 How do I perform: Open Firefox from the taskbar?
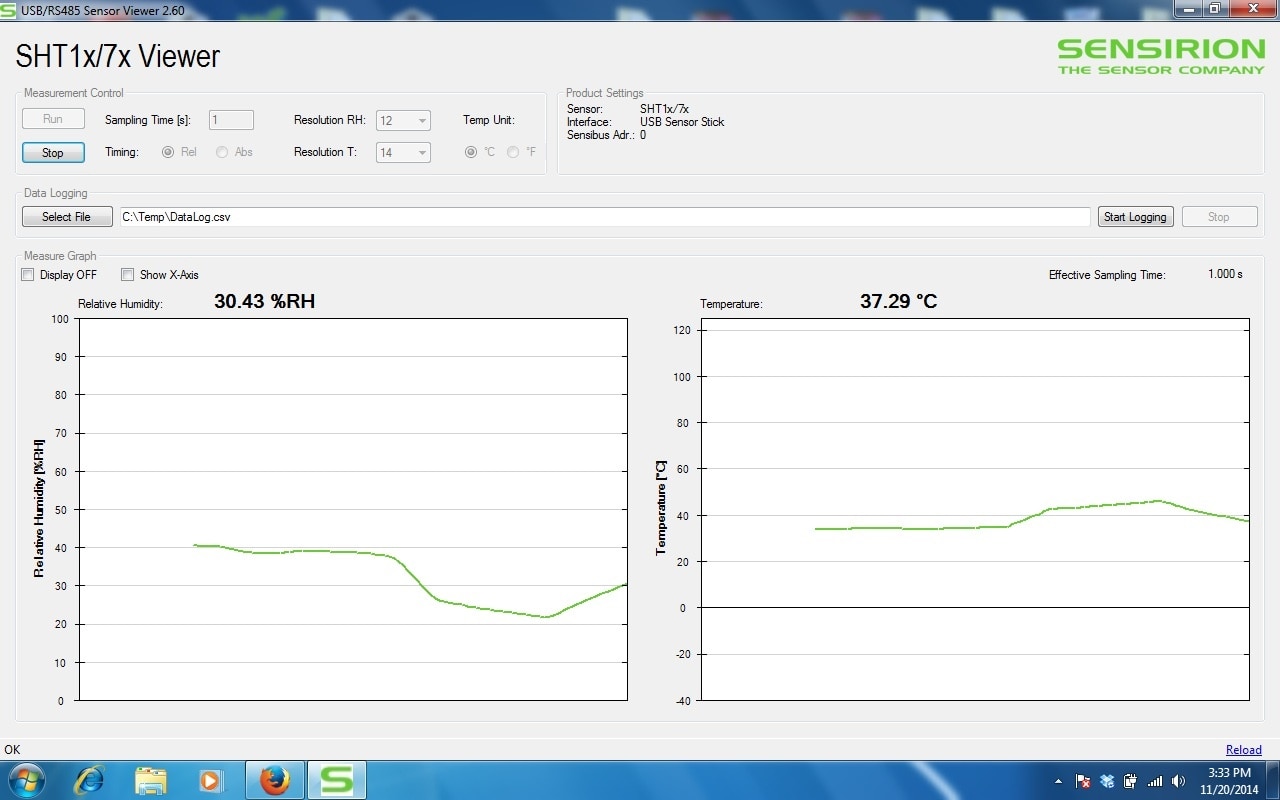[274, 780]
